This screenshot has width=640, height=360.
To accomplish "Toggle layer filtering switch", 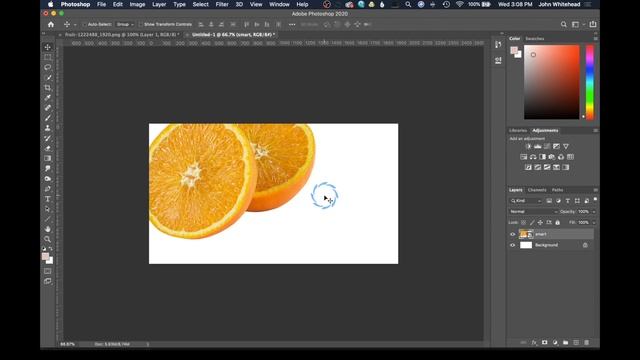I will [595, 199].
